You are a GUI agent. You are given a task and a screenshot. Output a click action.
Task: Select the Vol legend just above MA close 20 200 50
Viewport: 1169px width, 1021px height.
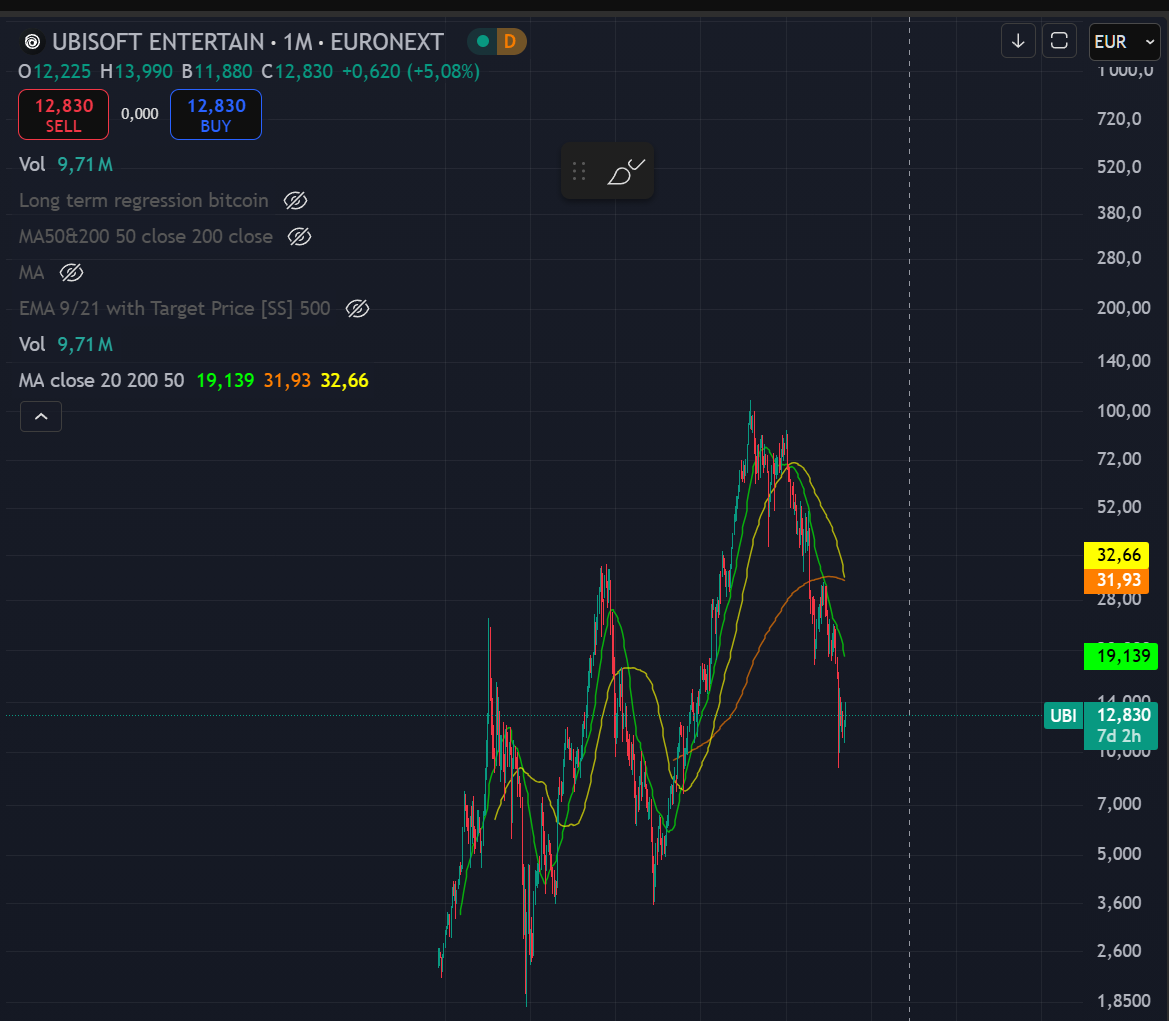pos(32,345)
